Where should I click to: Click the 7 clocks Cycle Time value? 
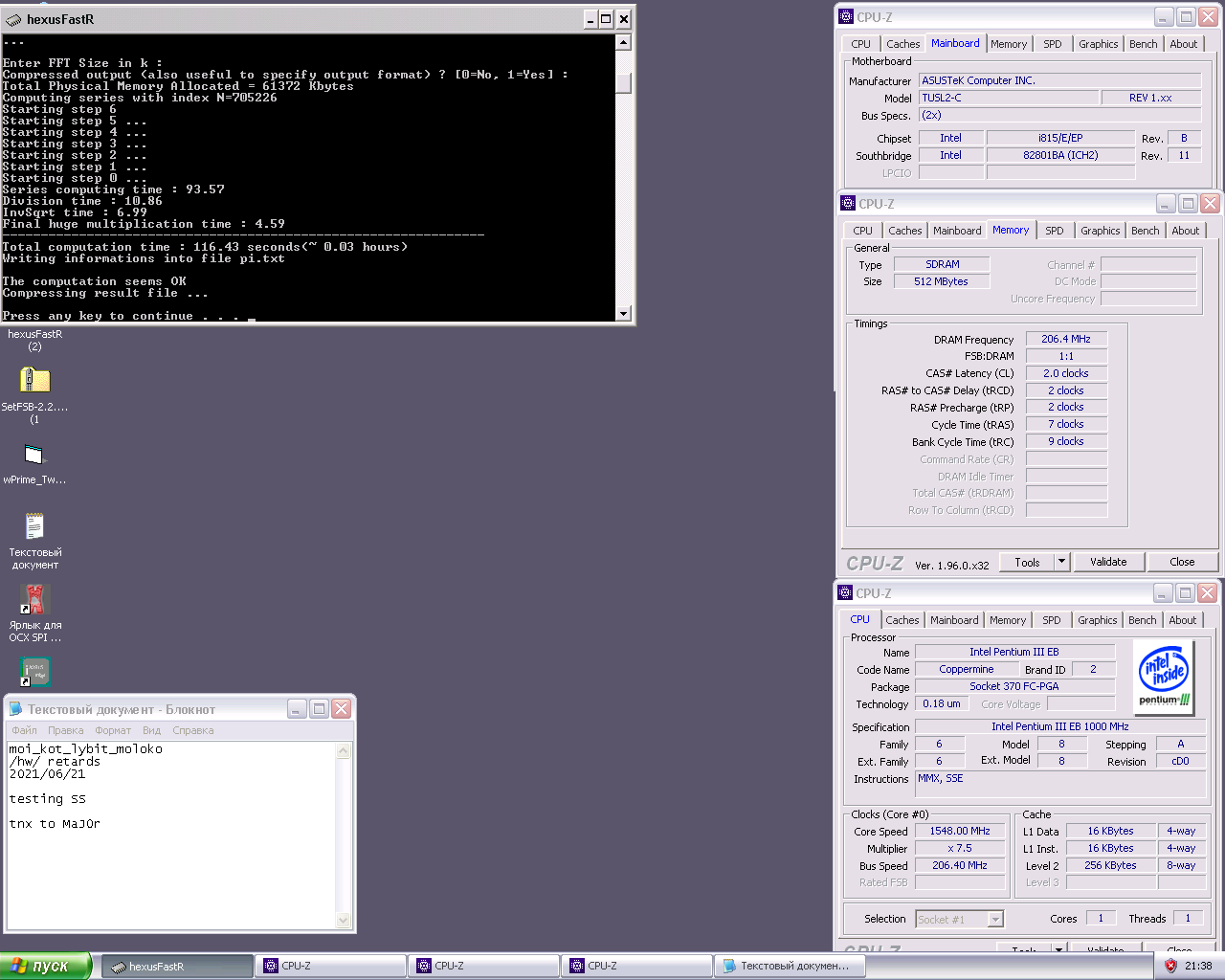click(x=1066, y=424)
